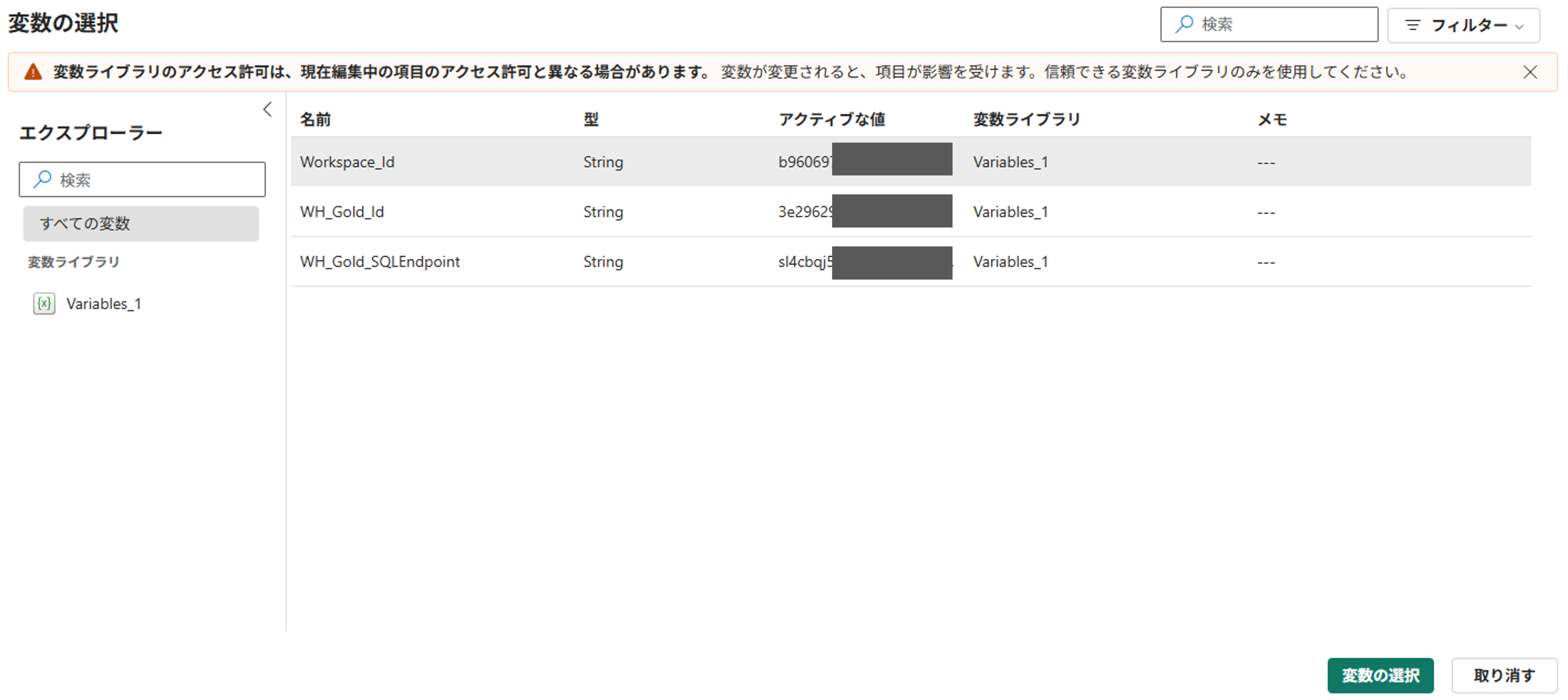The height and width of the screenshot is (700, 1568).
Task: Select すべての変数 in Explorer
Action: tap(141, 224)
